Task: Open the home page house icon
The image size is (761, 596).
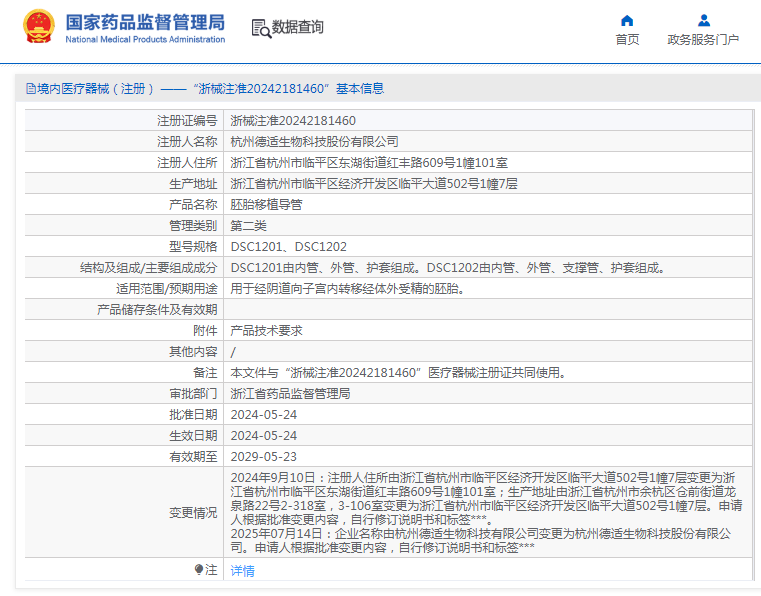Action: [627, 21]
